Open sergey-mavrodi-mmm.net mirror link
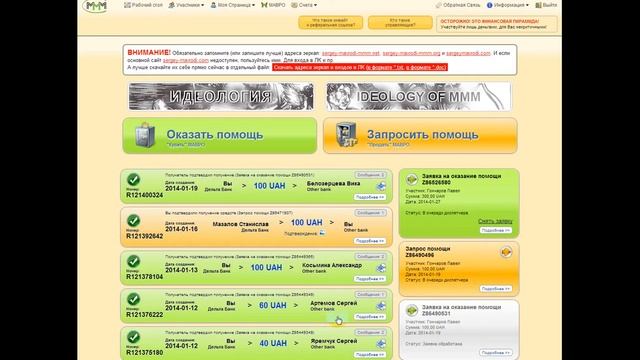 click(351, 53)
